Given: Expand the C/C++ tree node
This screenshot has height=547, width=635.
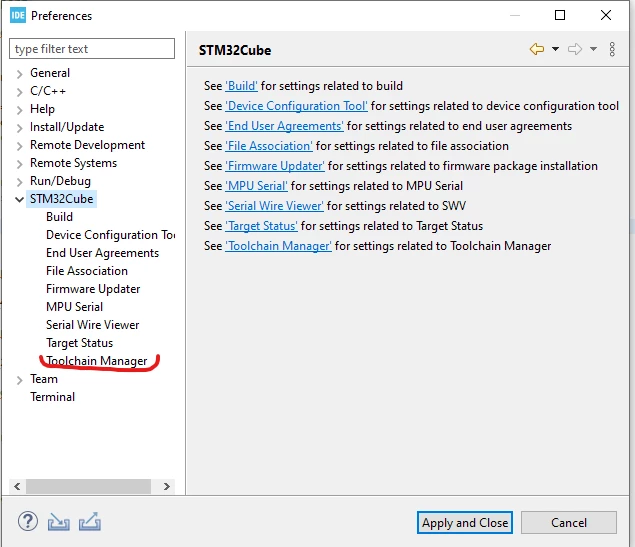Looking at the screenshot, I should pos(19,92).
